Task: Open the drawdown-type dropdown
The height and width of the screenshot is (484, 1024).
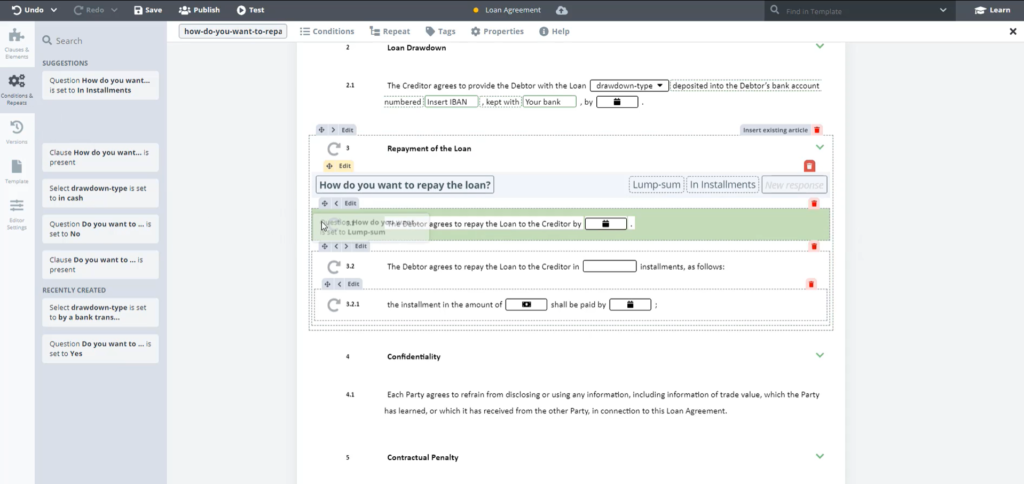Action: click(629, 86)
